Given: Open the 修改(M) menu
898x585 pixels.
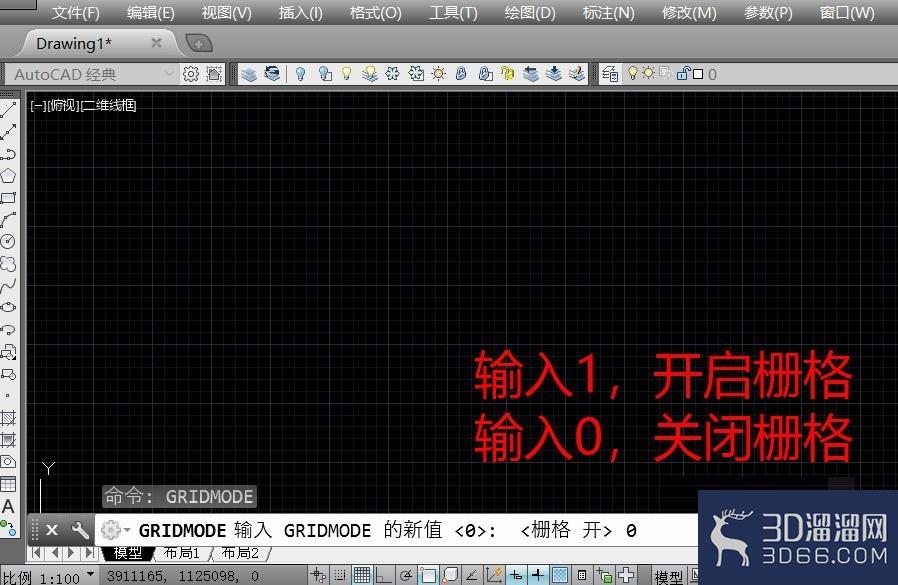Looking at the screenshot, I should tap(689, 13).
